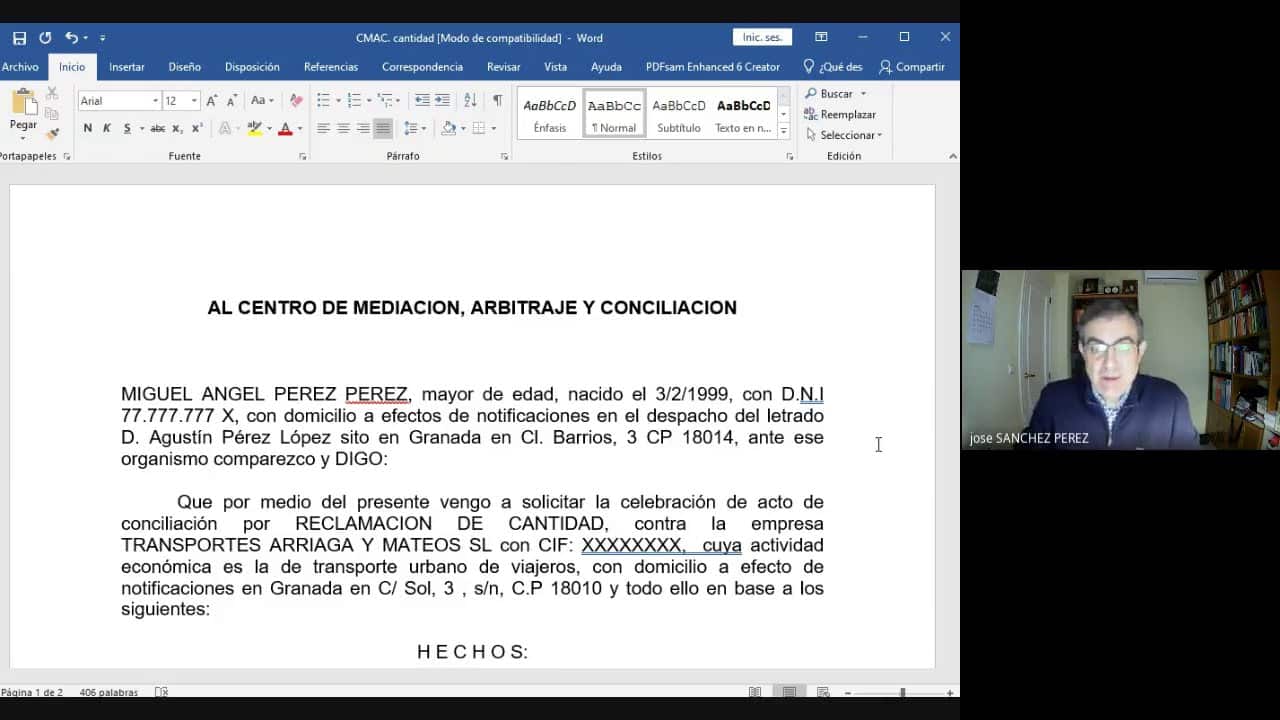Click the bullet list icon
The width and height of the screenshot is (1280, 720).
pyautogui.click(x=323, y=100)
